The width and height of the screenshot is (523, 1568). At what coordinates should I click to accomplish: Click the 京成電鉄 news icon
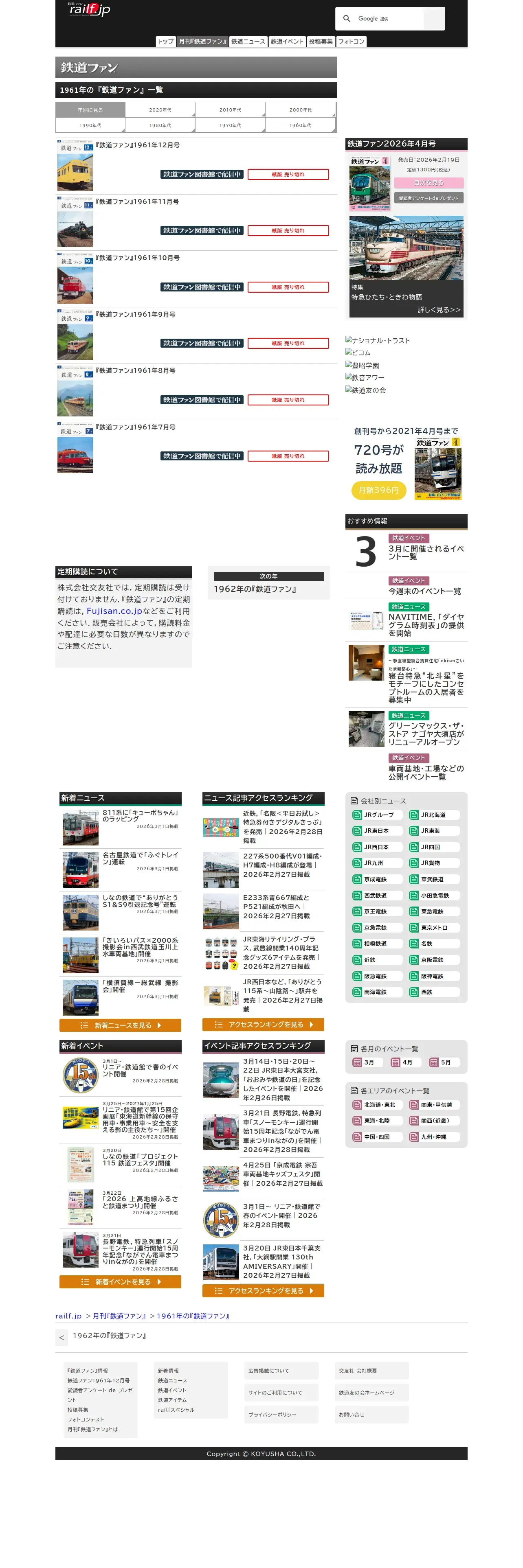click(357, 880)
